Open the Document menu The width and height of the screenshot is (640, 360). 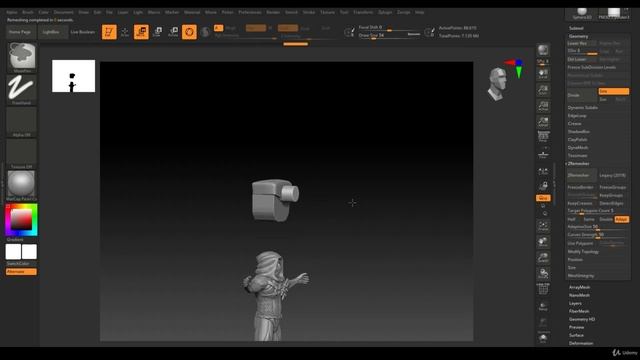[64, 12]
